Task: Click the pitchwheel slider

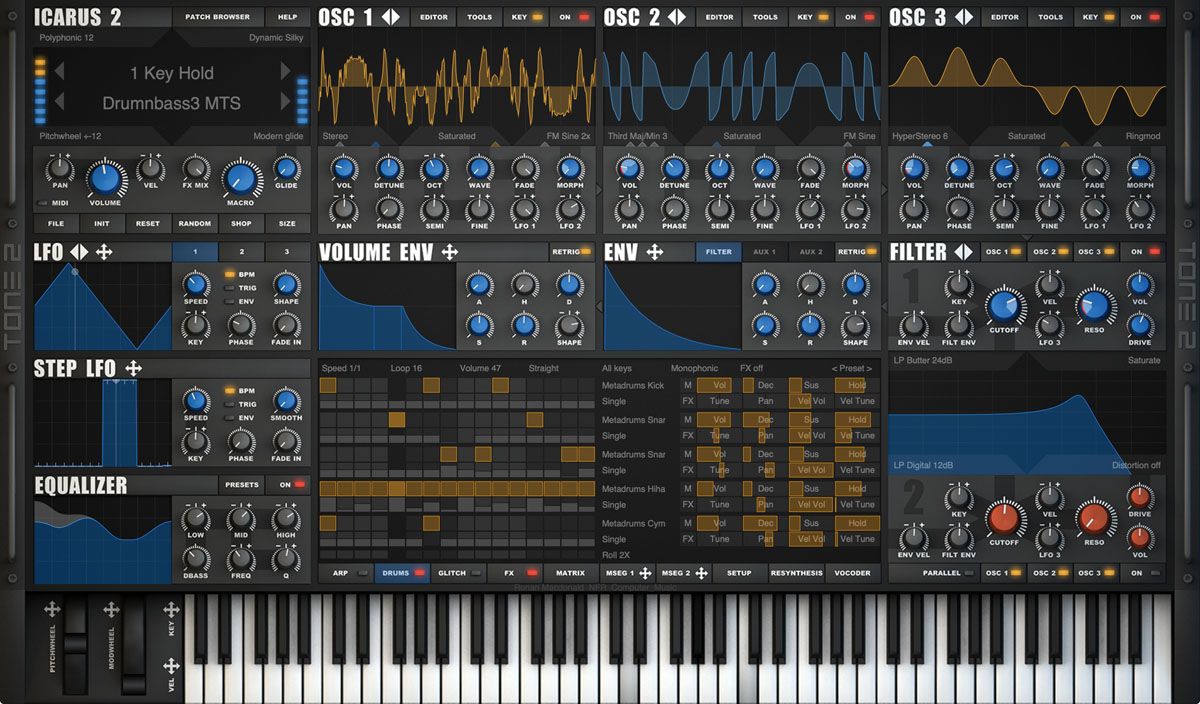Action: point(76,645)
